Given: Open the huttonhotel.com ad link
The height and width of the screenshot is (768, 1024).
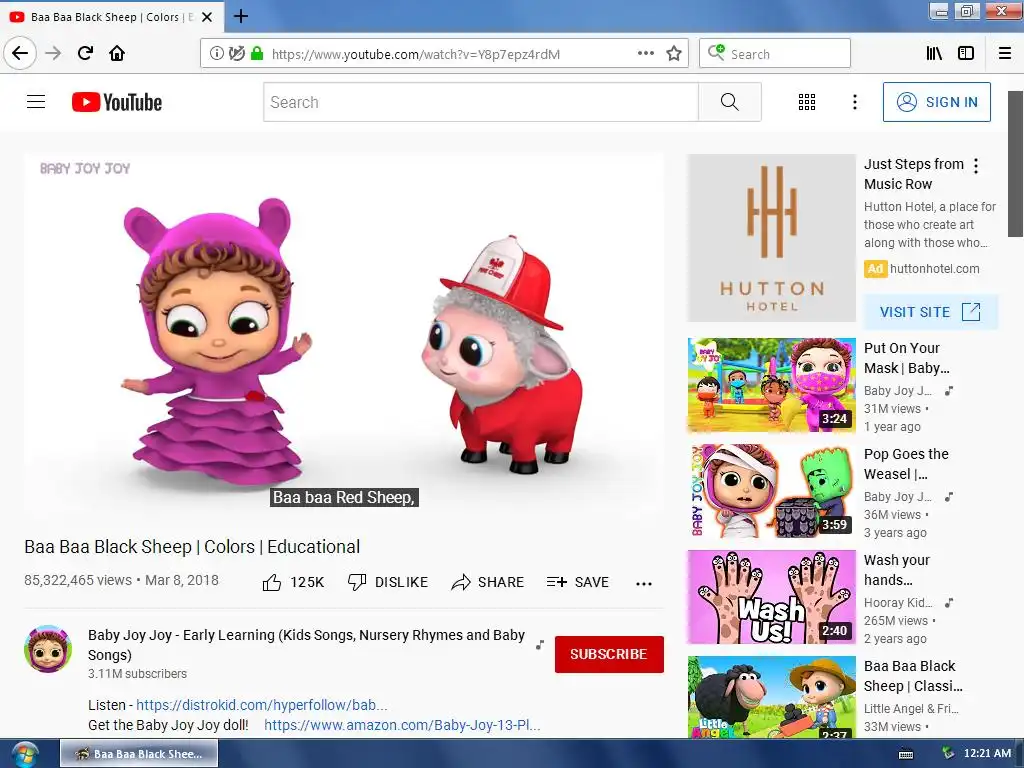Looking at the screenshot, I should (935, 268).
